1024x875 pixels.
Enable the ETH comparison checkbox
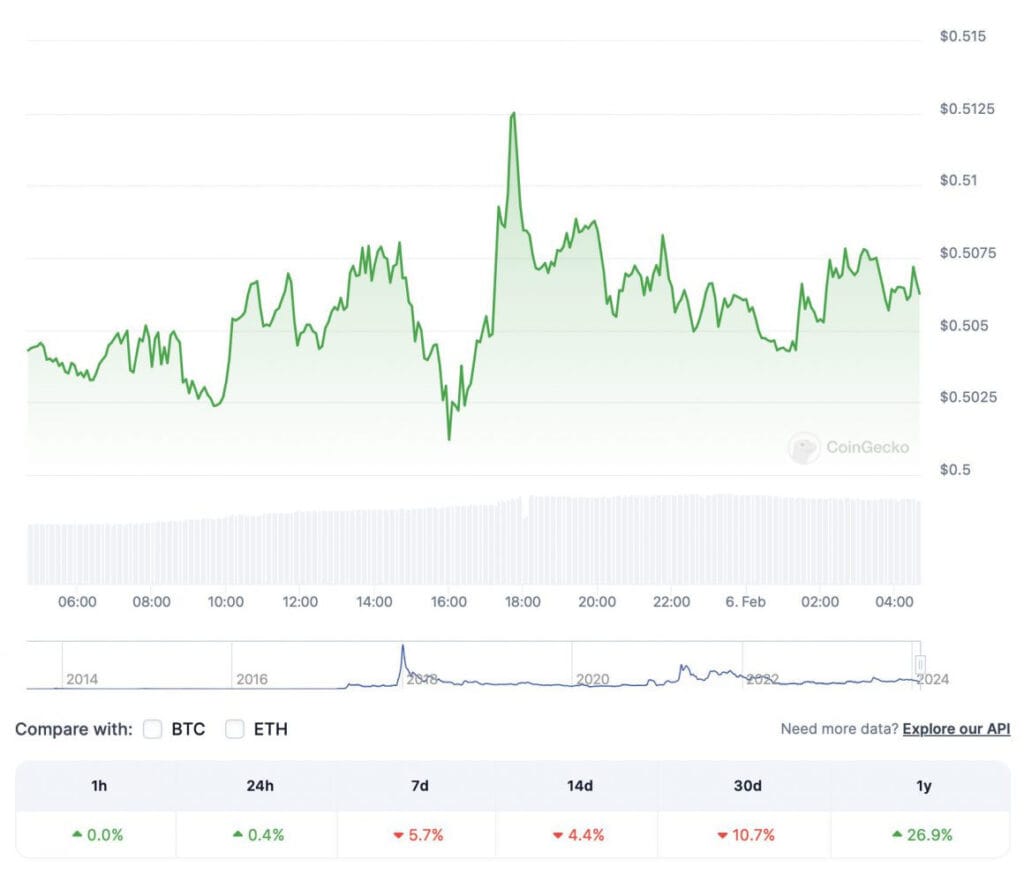(235, 729)
